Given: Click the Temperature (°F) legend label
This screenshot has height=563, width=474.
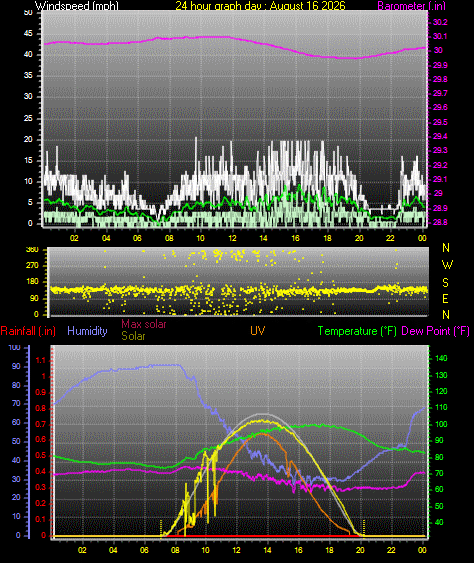Looking at the screenshot, I should click(357, 331).
